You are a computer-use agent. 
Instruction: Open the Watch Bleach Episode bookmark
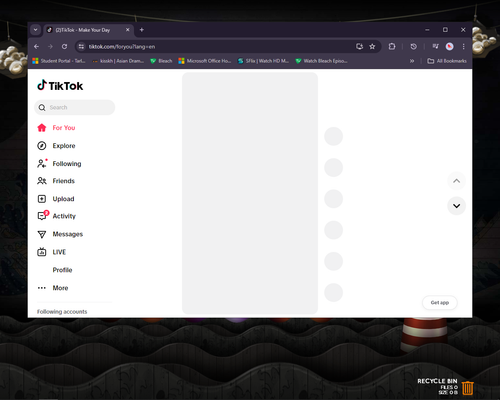click(x=322, y=61)
